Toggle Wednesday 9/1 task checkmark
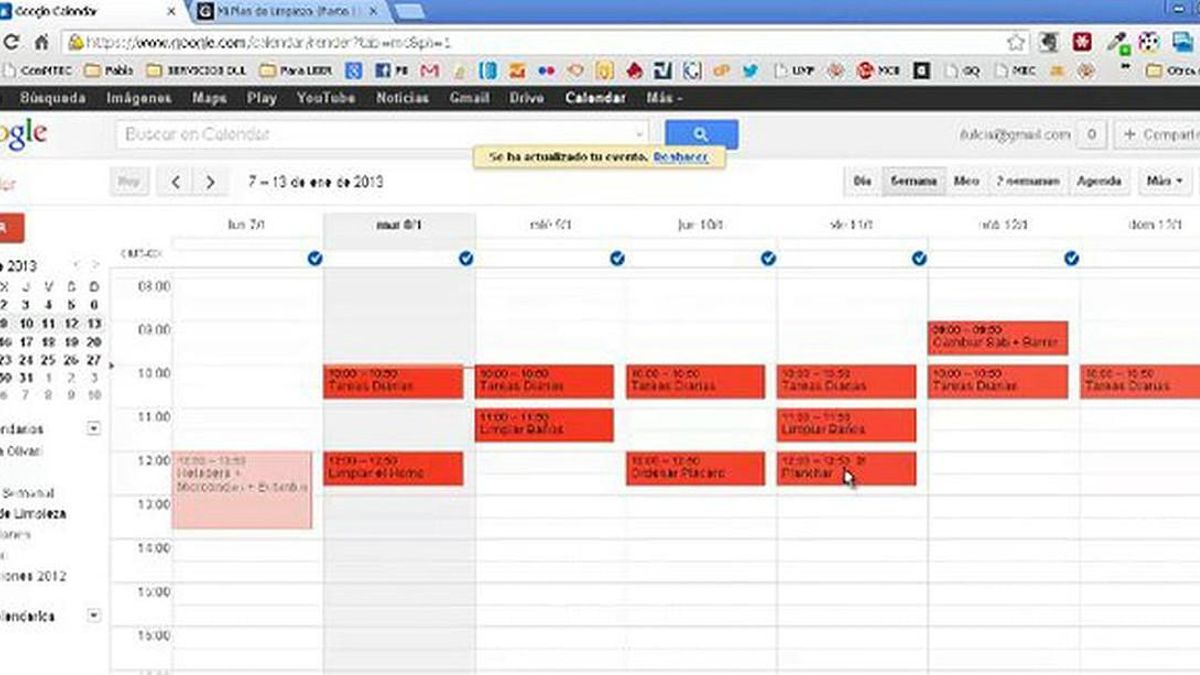Viewport: 1200px width, 675px height. click(x=617, y=258)
